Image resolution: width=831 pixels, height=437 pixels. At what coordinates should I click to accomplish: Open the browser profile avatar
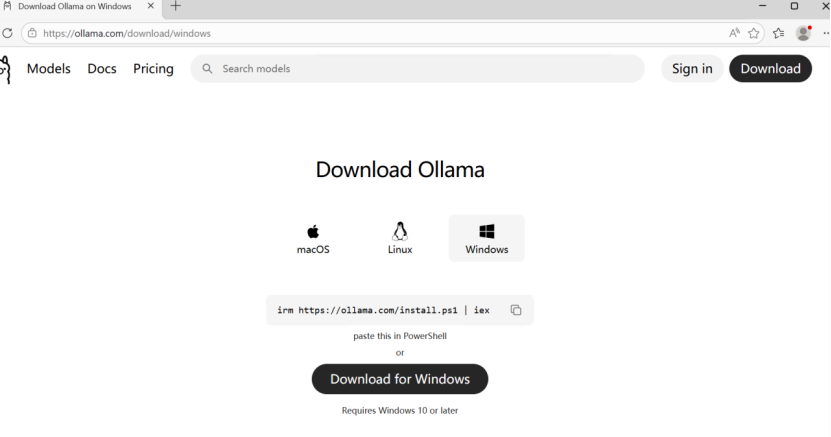point(803,33)
